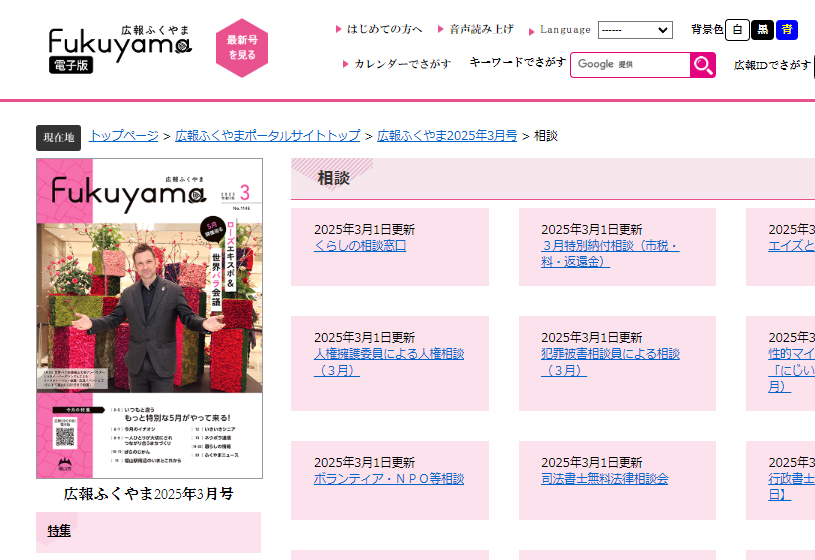Click the Google keyword search field
The height and width of the screenshot is (560, 815).
pyautogui.click(x=630, y=65)
